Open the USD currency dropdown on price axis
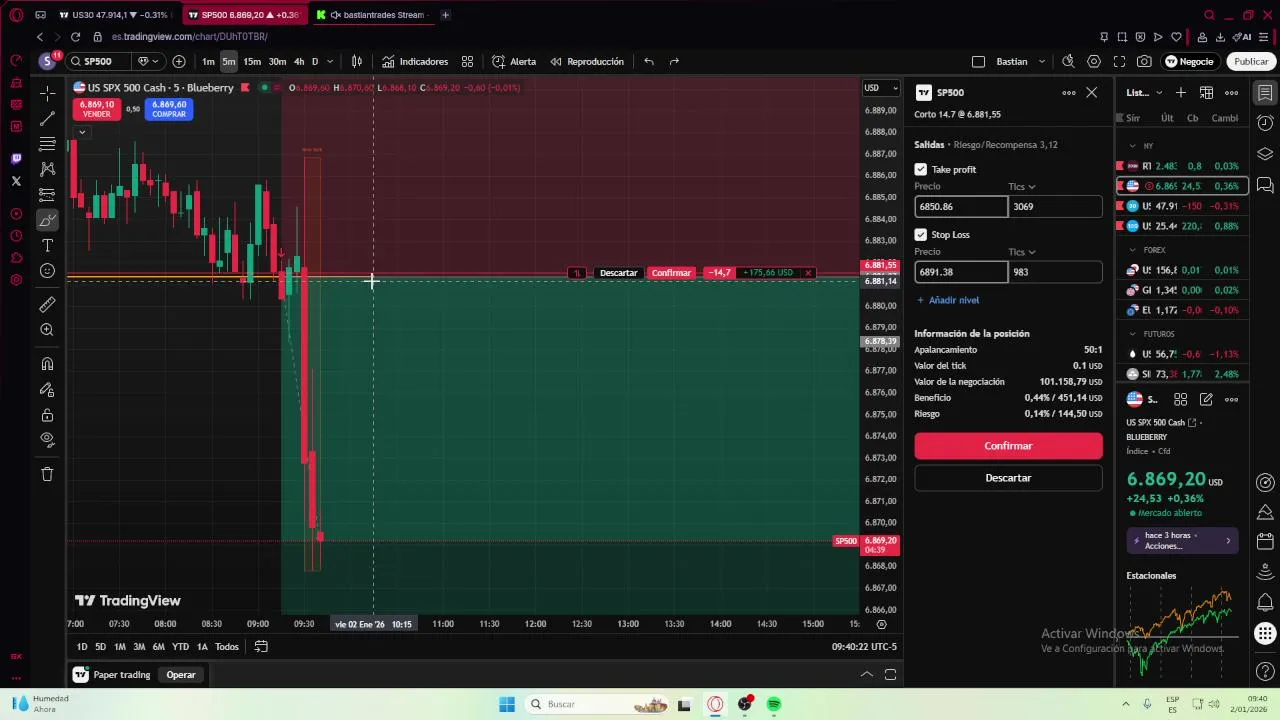Screen dimensions: 1280x720 pyautogui.click(x=880, y=88)
